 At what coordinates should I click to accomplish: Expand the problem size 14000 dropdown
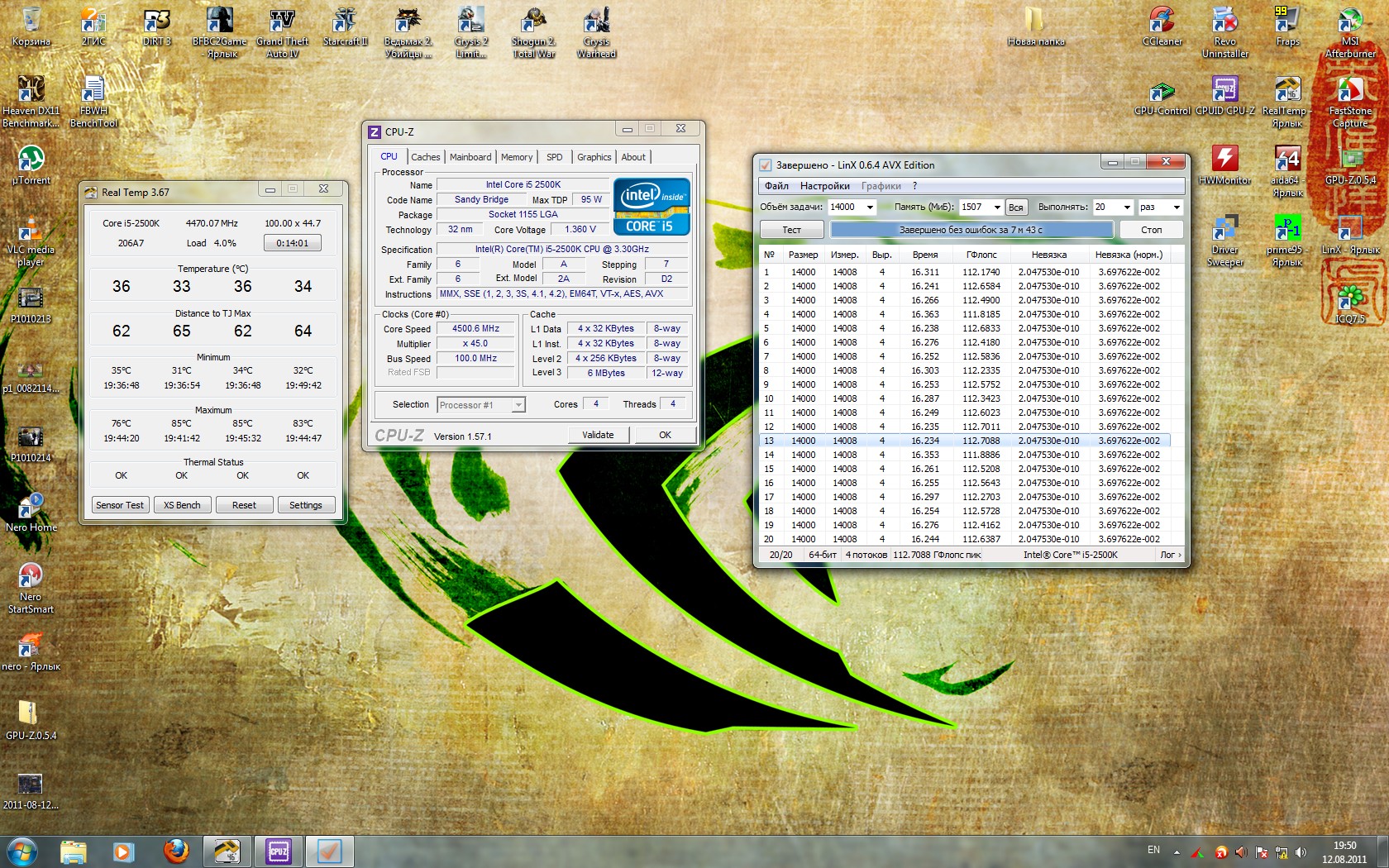(869, 207)
